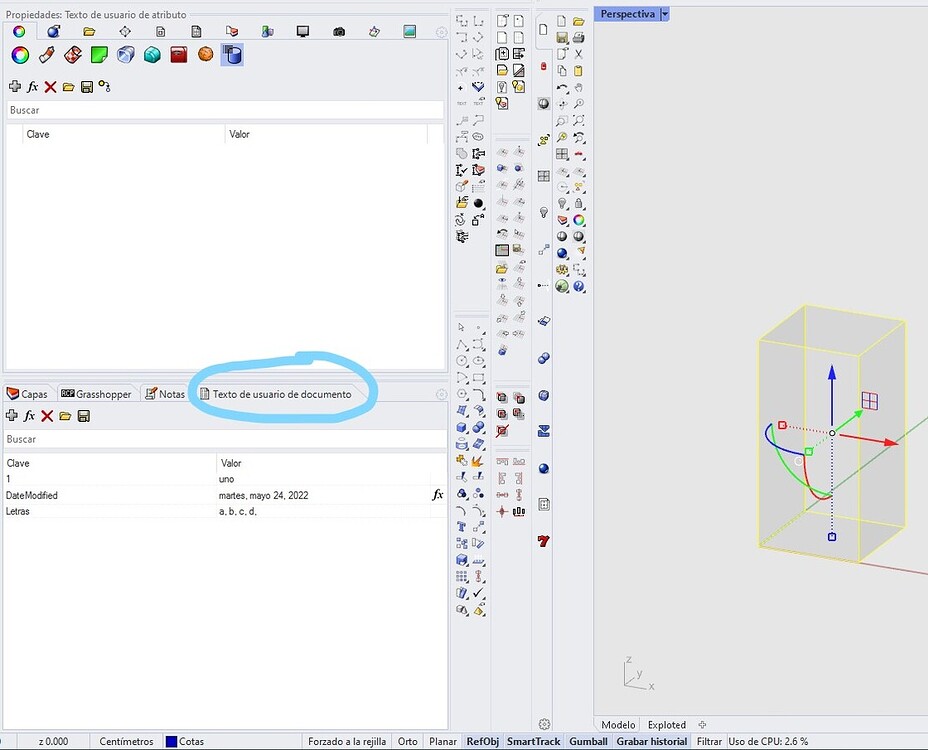Click Grabar historial in the status bar
The height and width of the screenshot is (750, 928).
click(x=651, y=741)
